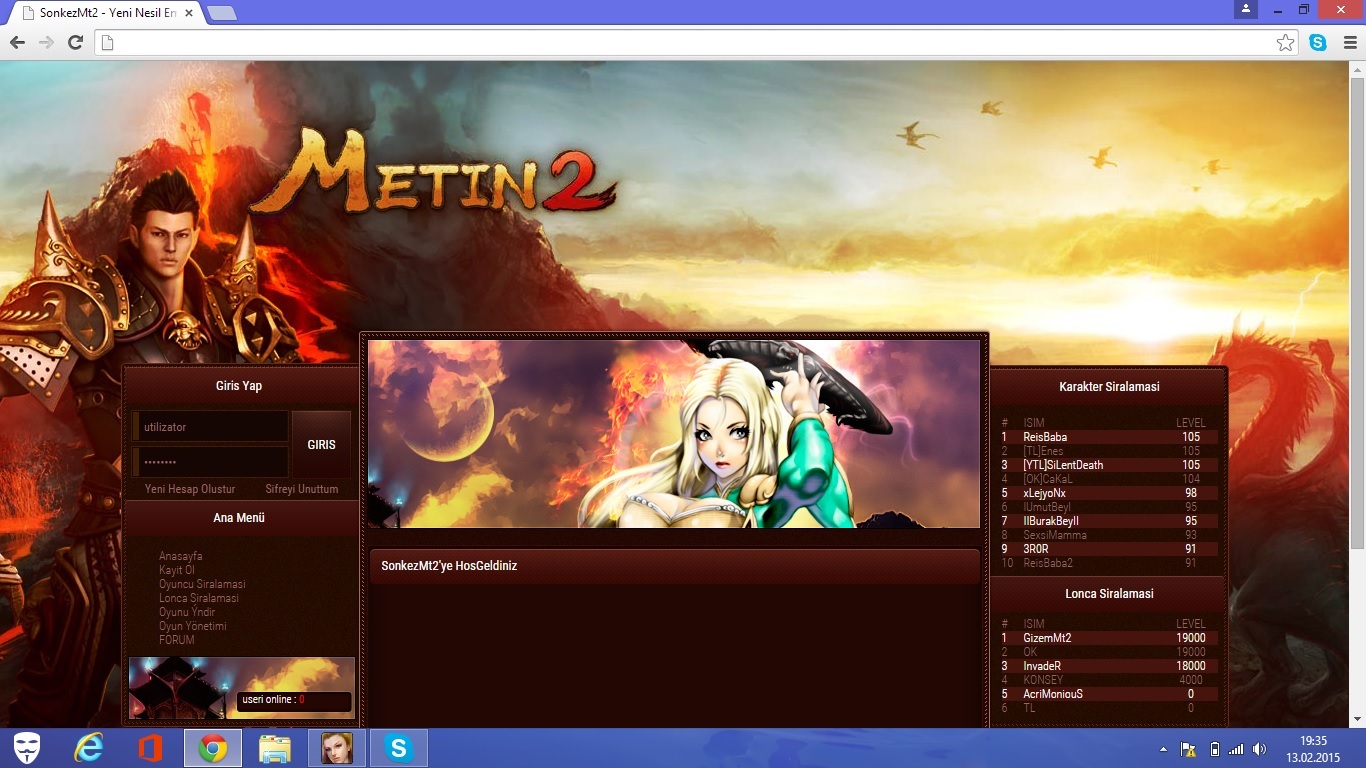This screenshot has height=768, width=1366.
Task: Go back with the browser back arrow
Action: (x=17, y=42)
